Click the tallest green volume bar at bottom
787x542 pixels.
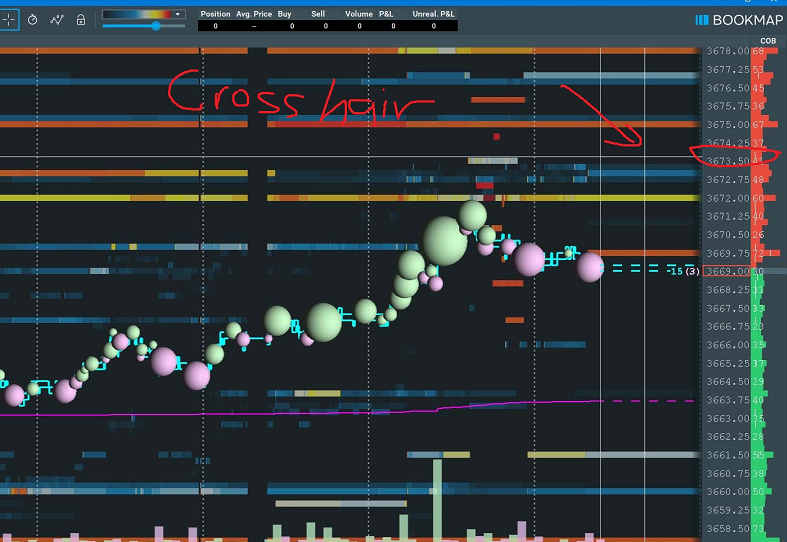pos(437,500)
